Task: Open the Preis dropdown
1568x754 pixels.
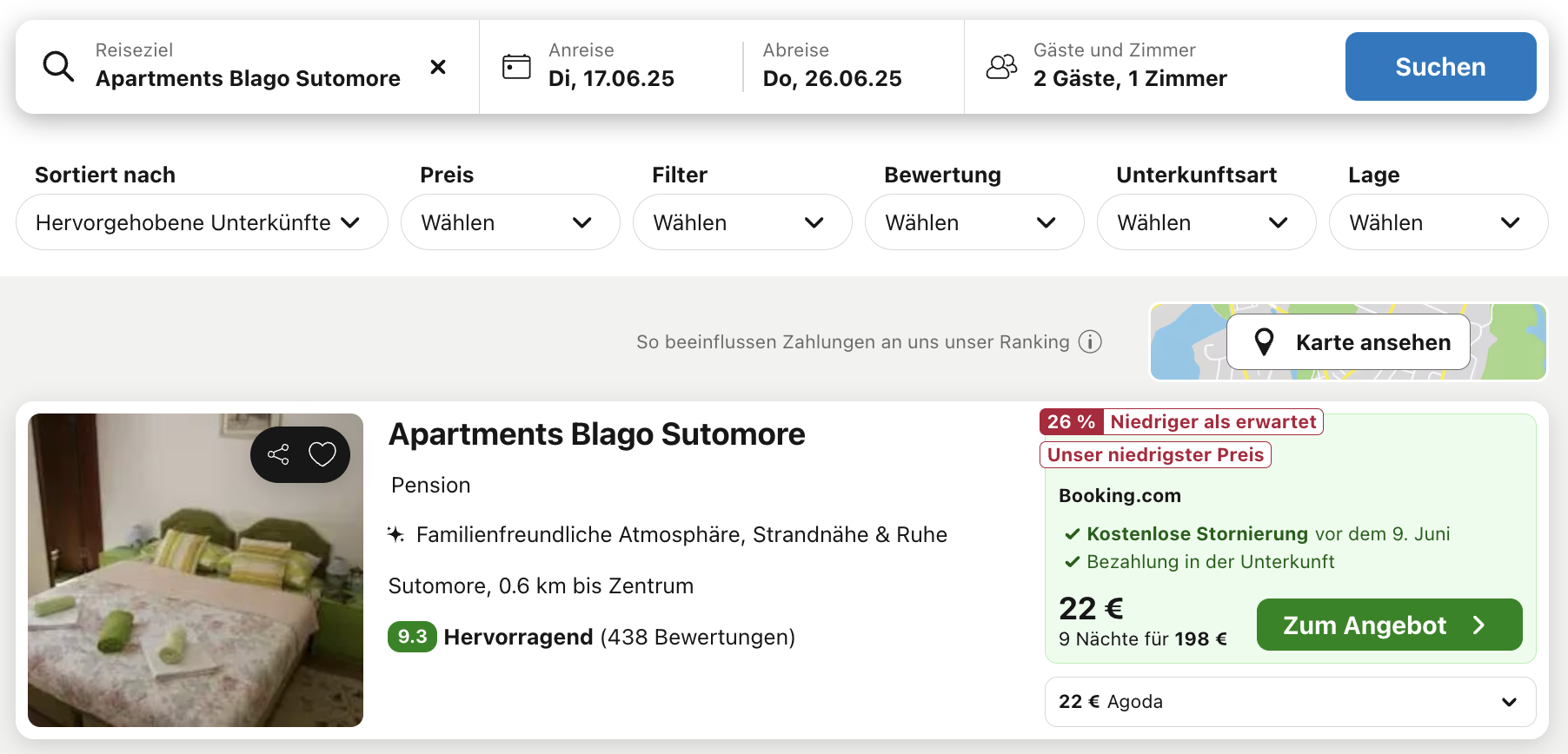Action: (510, 222)
